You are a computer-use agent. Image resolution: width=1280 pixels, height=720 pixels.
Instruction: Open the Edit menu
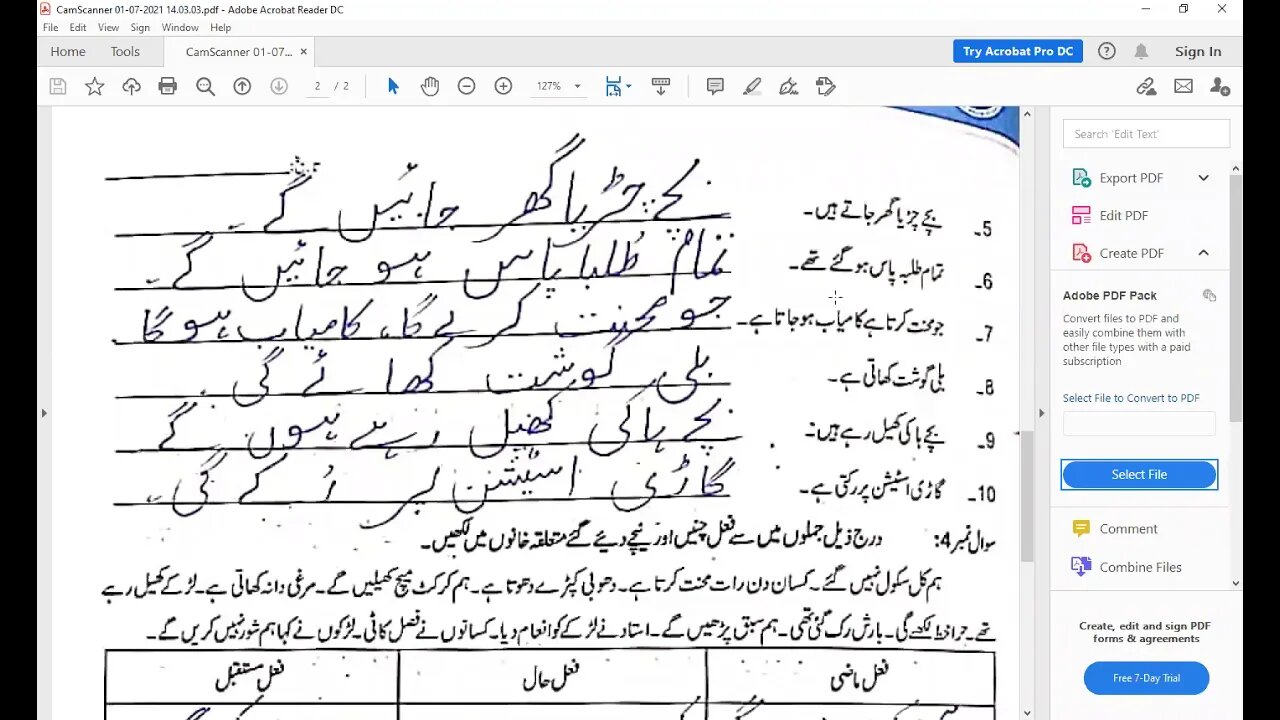coord(78,28)
